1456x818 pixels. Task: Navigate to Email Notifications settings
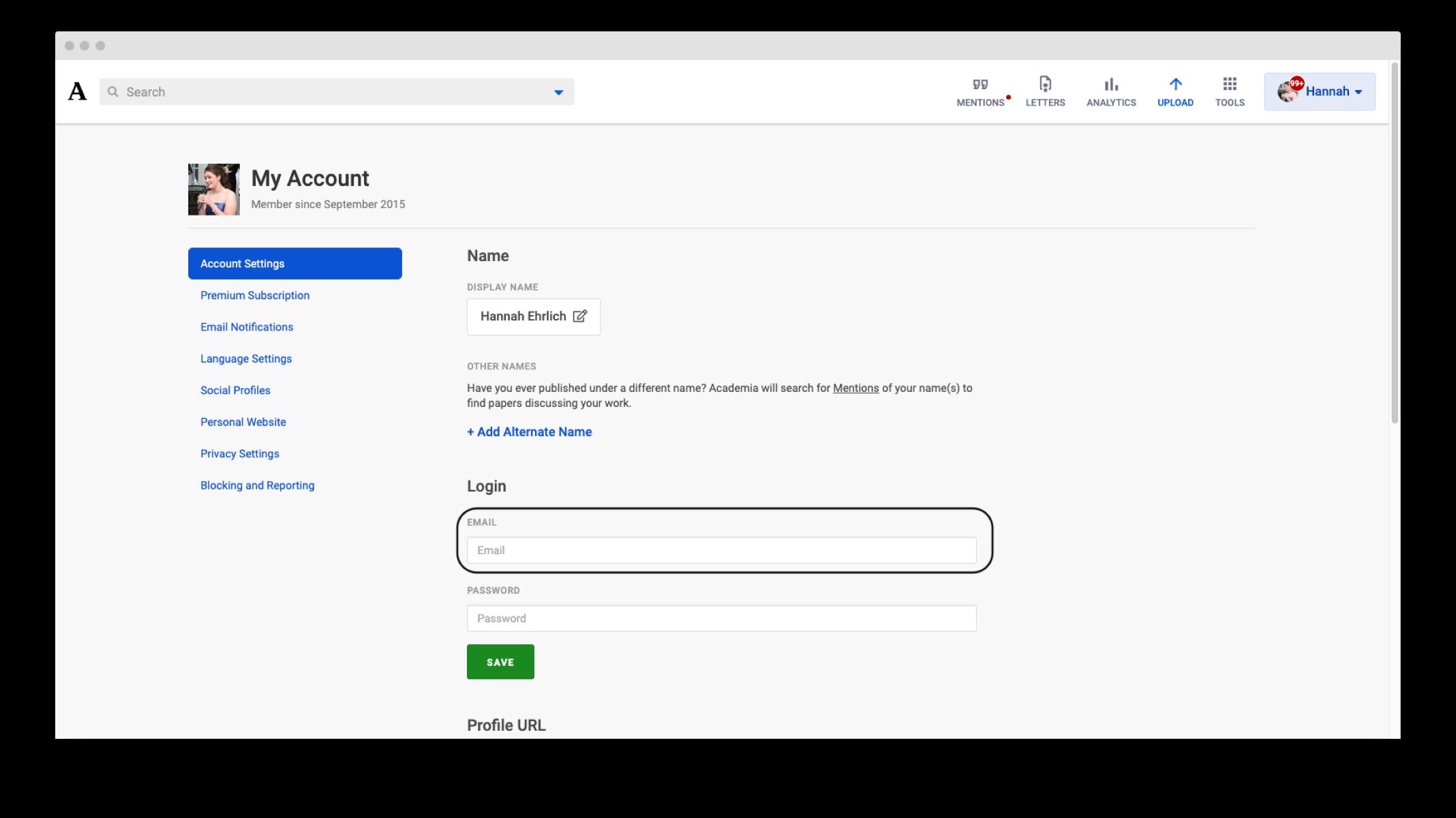pos(246,326)
